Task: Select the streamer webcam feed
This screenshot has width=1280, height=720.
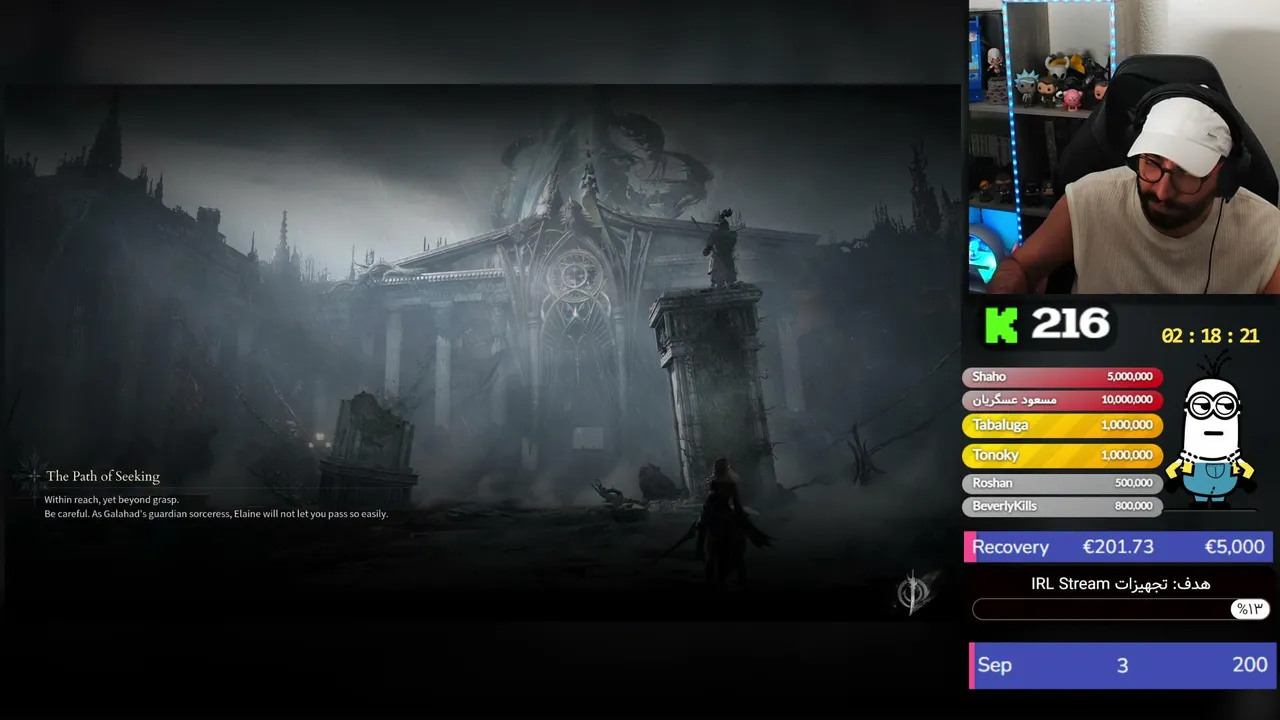Action: (x=1124, y=147)
